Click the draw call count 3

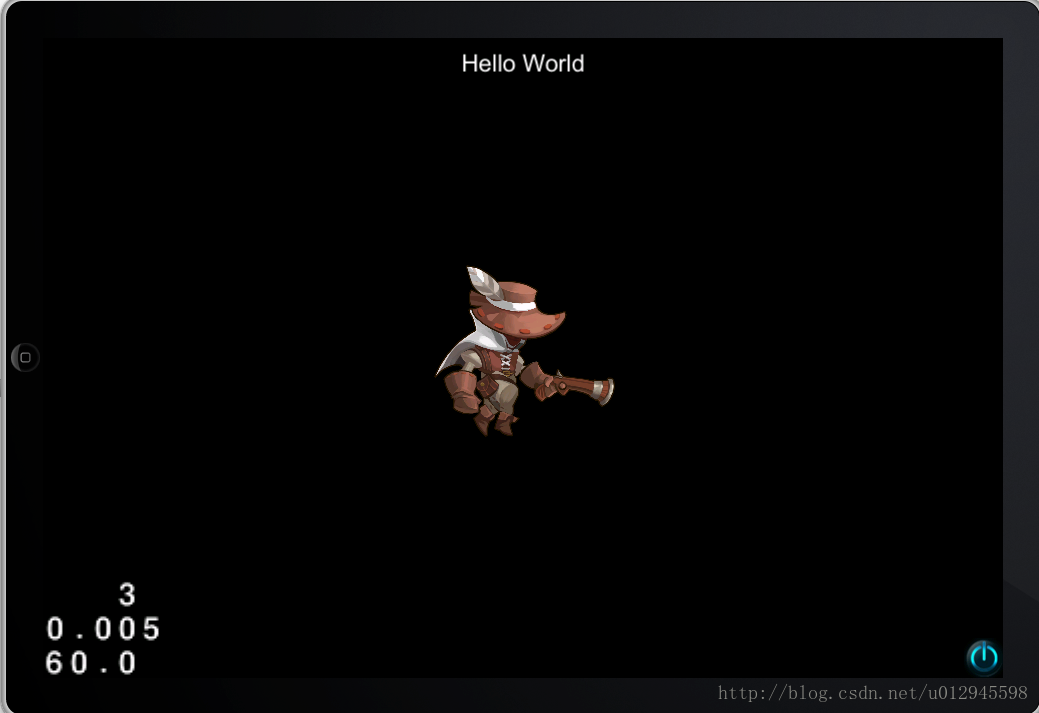point(127,594)
